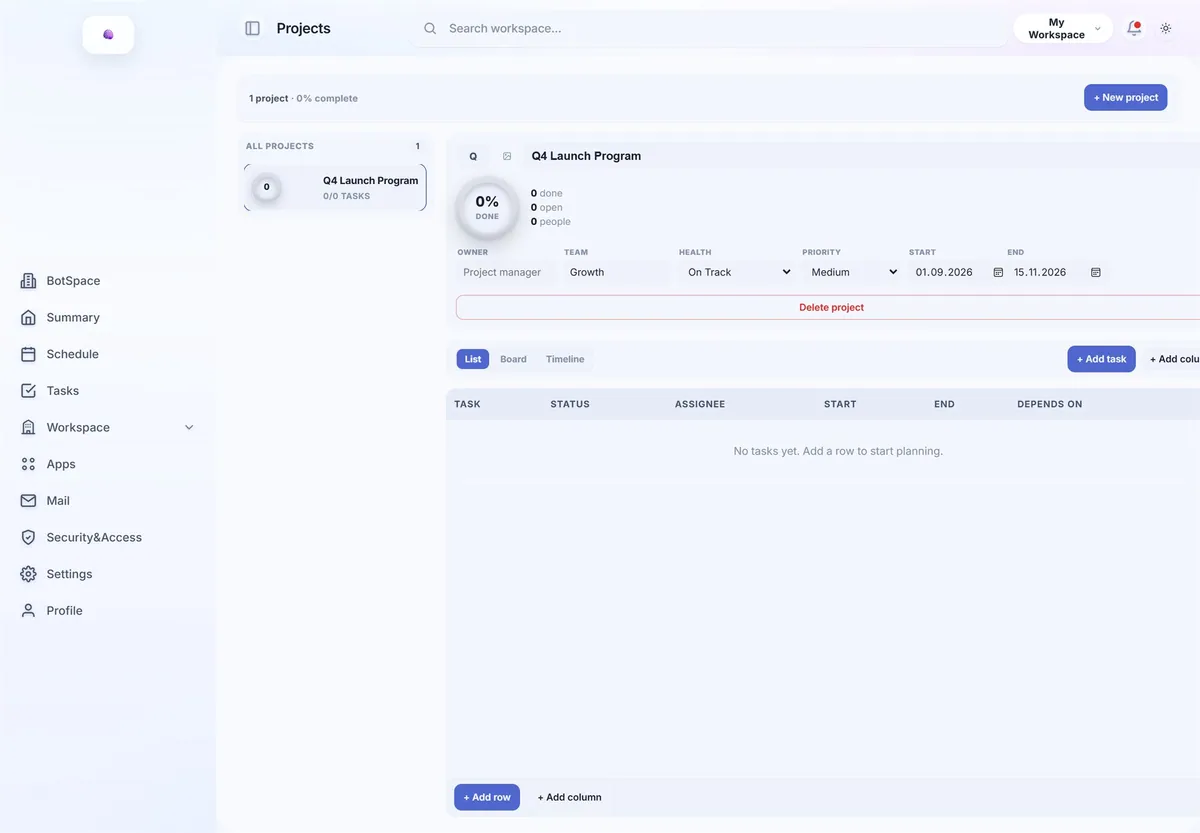
Task: Click the Settings gear icon
Action: pyautogui.click(x=28, y=574)
